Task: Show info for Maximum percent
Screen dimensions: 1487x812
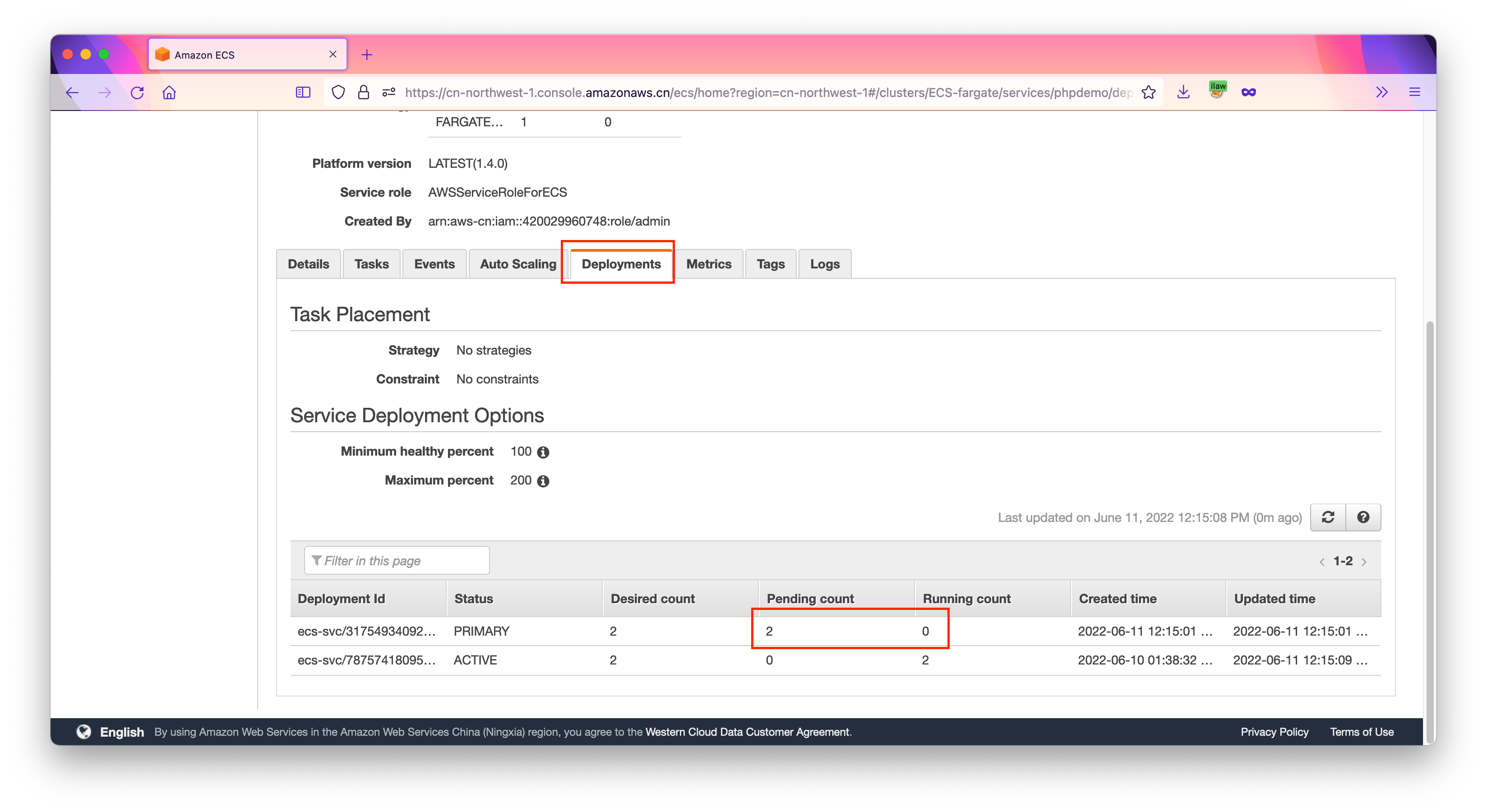Action: pyautogui.click(x=543, y=481)
